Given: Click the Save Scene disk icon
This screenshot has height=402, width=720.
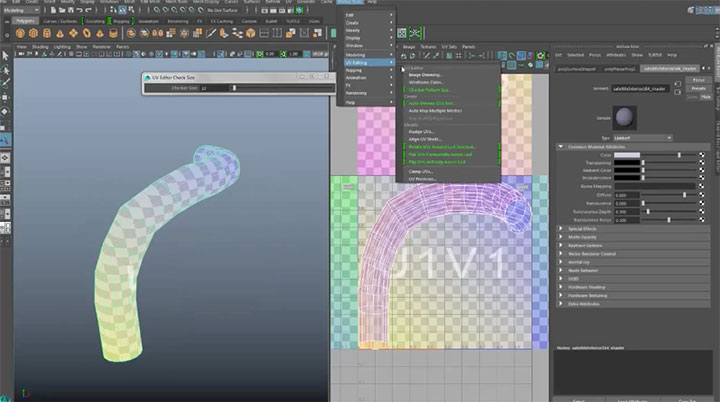Looking at the screenshot, I should pyautogui.click(x=71, y=10).
